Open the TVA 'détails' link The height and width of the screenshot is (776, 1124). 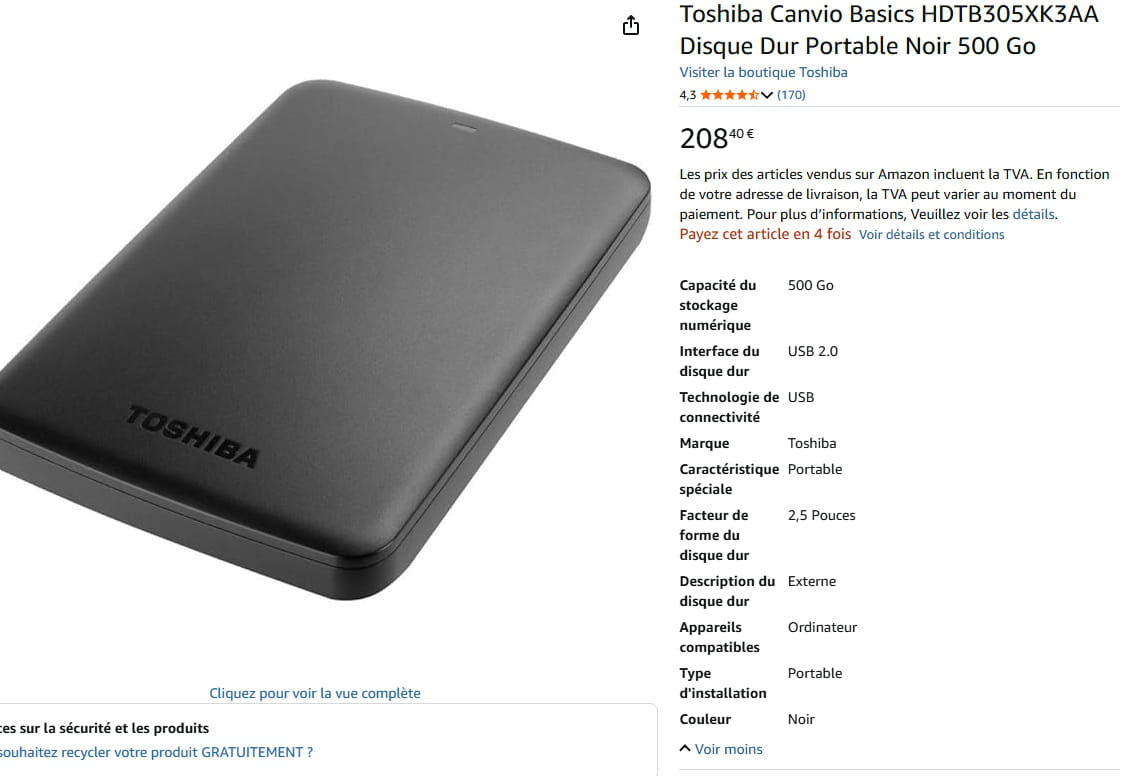(1033, 214)
